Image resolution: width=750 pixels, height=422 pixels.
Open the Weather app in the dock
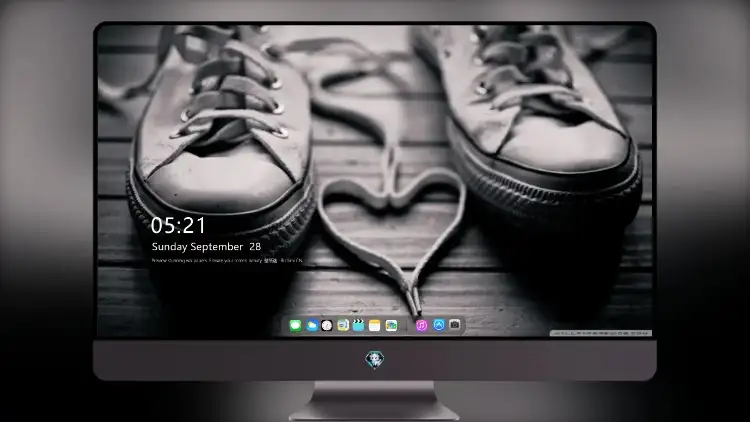coord(311,326)
